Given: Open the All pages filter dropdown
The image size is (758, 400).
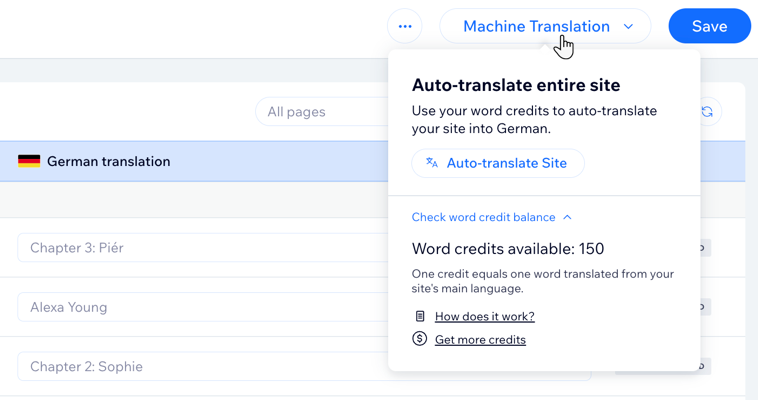Looking at the screenshot, I should [x=322, y=112].
